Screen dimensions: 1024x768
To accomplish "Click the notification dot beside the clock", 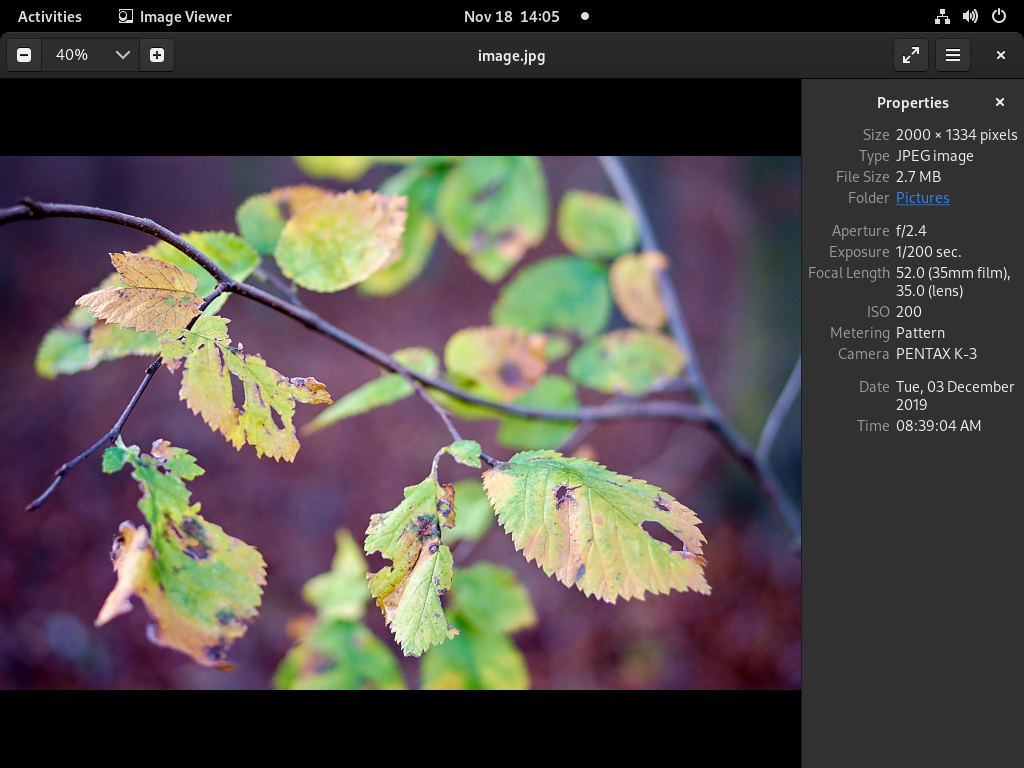I will (585, 16).
